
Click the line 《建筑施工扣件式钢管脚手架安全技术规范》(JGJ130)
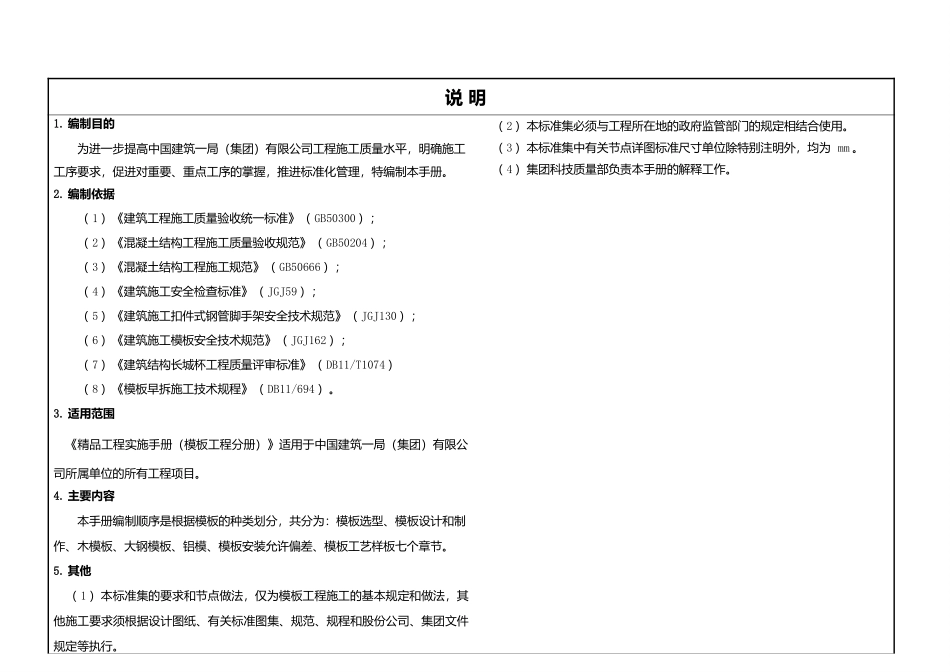tap(250, 316)
